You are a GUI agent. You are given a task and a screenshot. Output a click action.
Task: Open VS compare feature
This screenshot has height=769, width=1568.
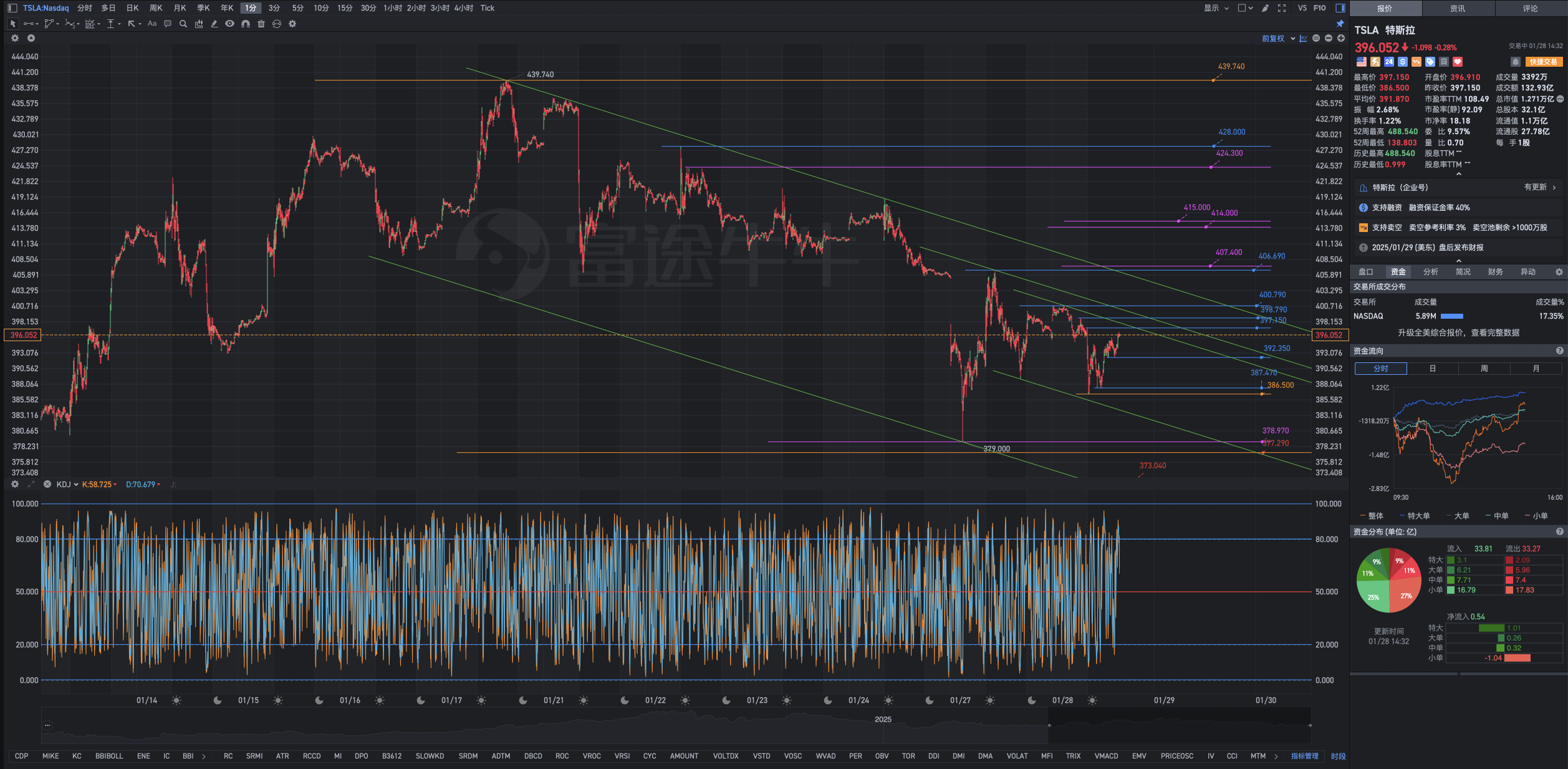tap(1302, 8)
